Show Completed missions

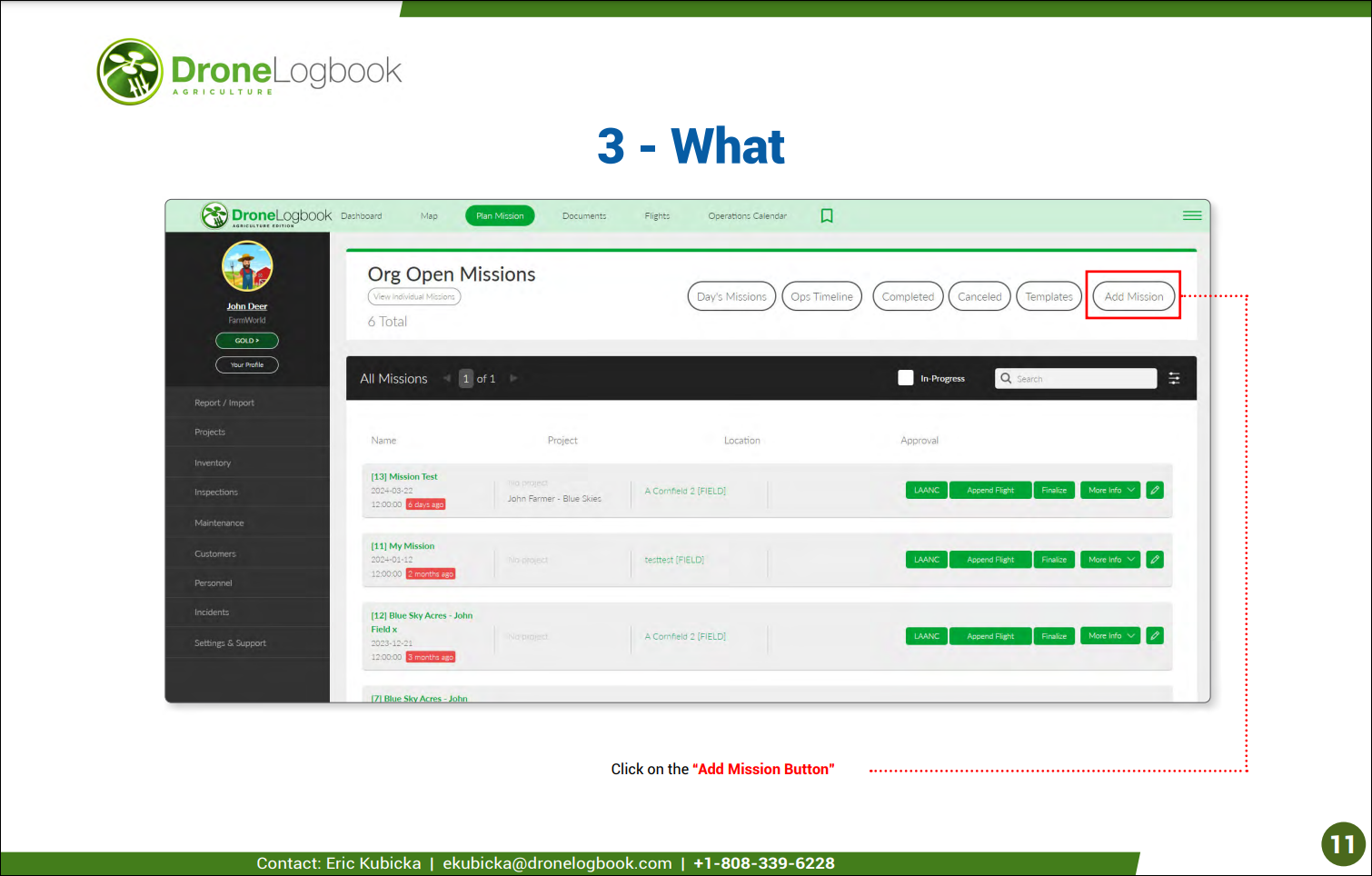(908, 296)
